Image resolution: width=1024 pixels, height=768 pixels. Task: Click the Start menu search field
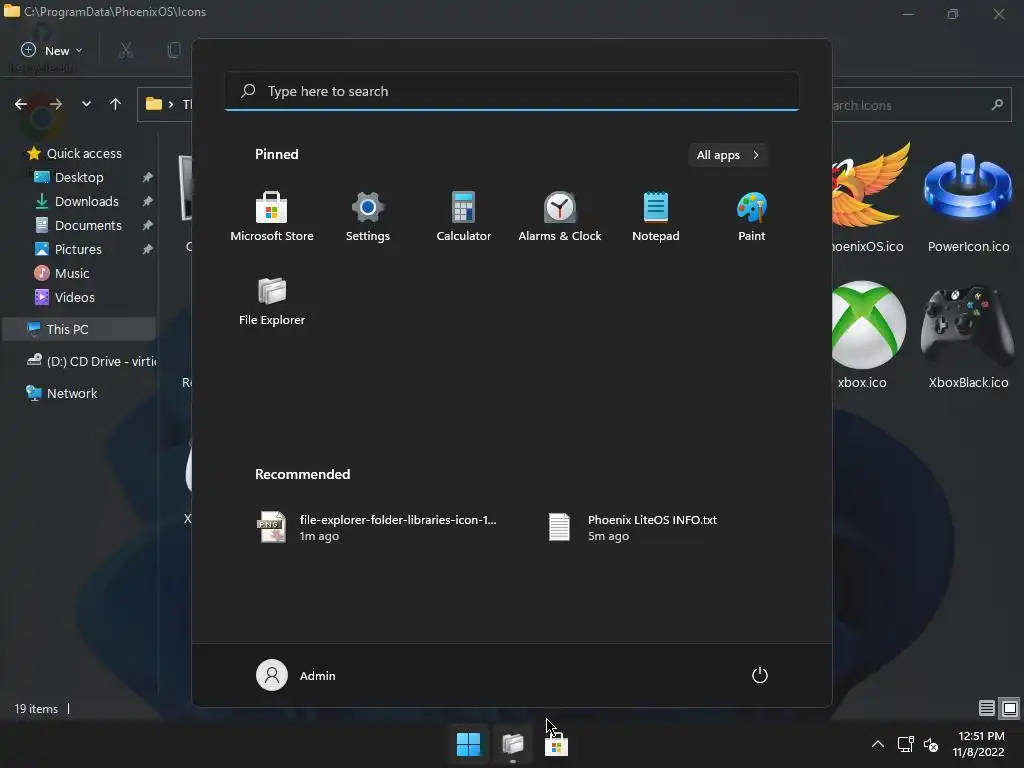512,91
